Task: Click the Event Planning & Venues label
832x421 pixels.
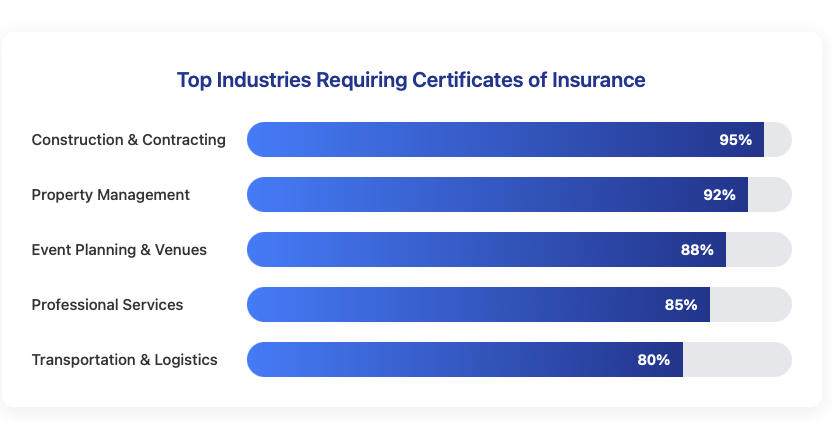Action: point(119,250)
